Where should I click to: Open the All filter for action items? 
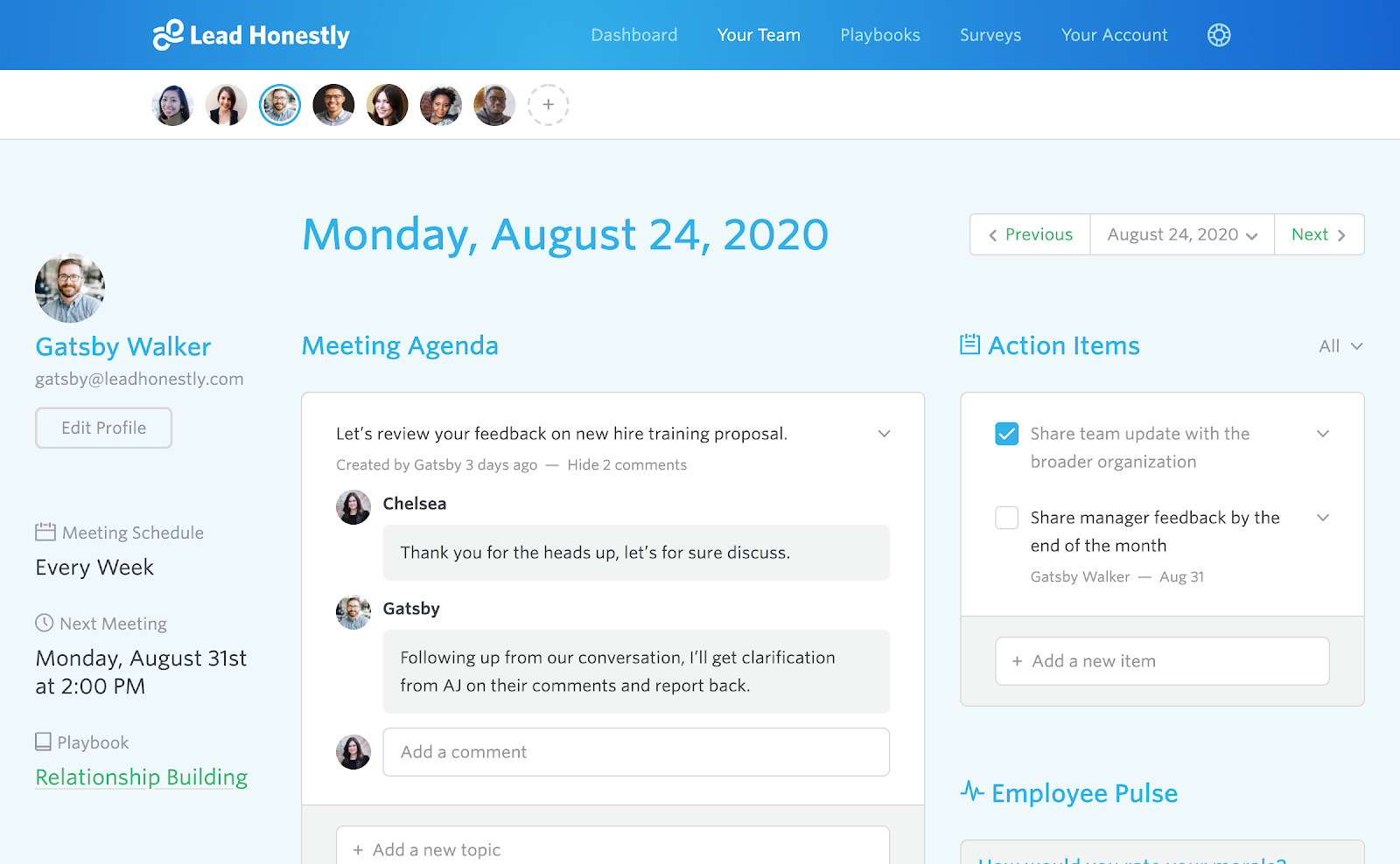1340,346
